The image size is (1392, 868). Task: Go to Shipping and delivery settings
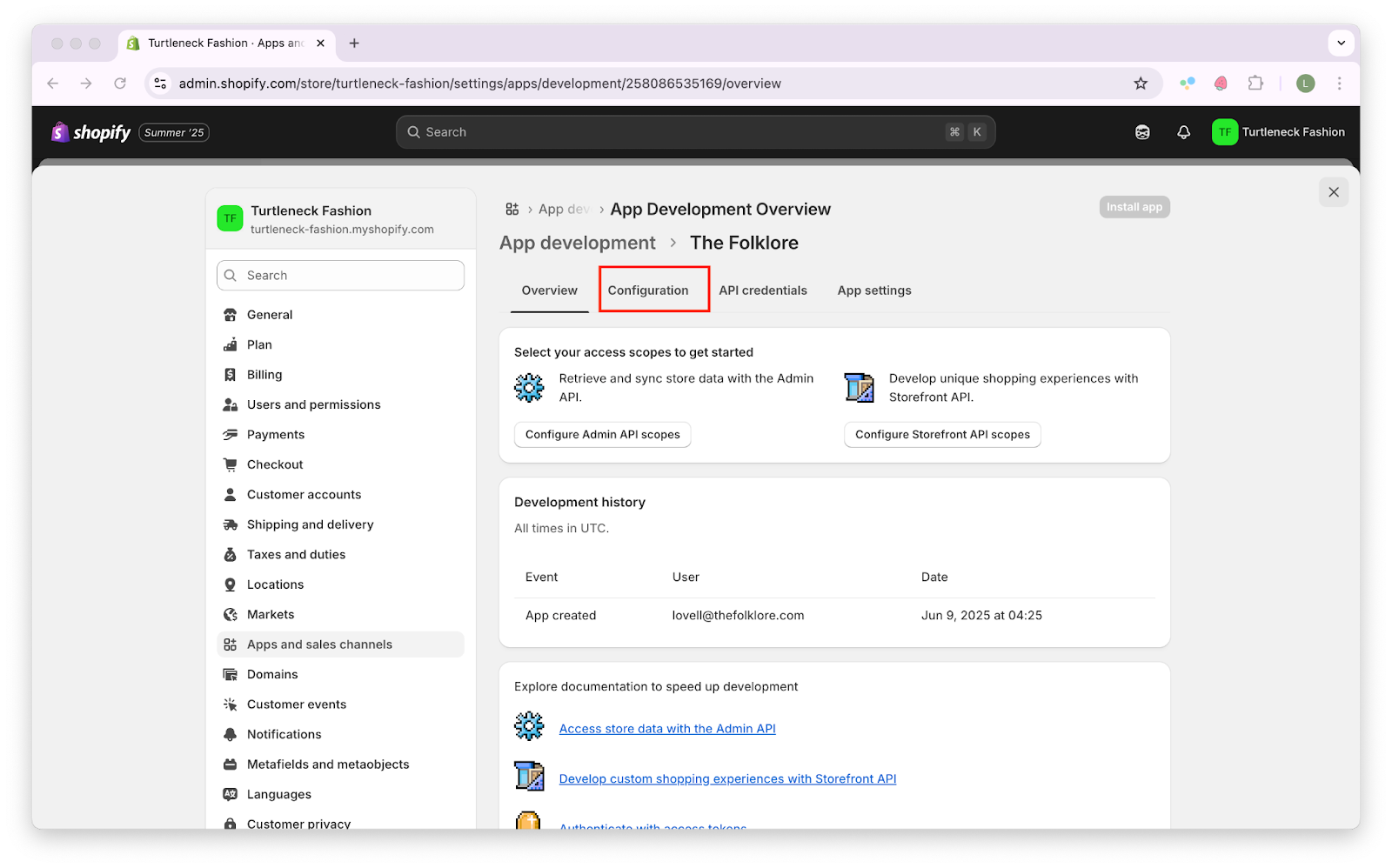(310, 524)
